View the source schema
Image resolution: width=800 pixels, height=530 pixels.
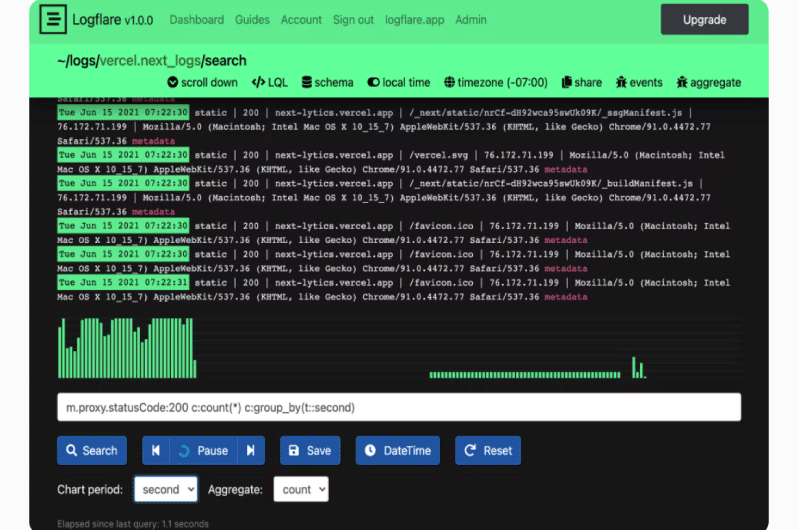click(327, 82)
